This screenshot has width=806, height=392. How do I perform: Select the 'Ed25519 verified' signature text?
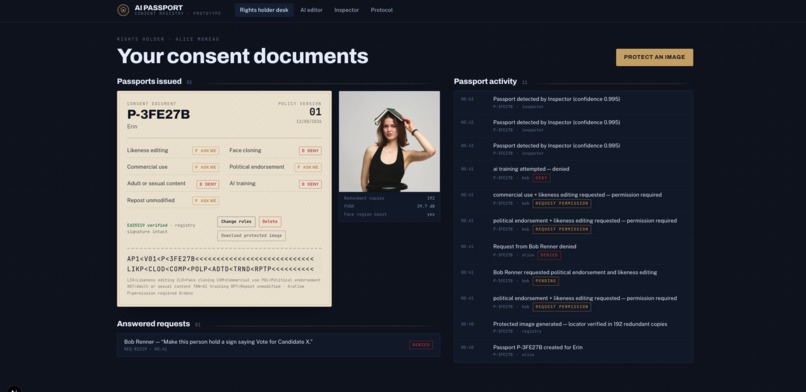pyautogui.click(x=149, y=225)
